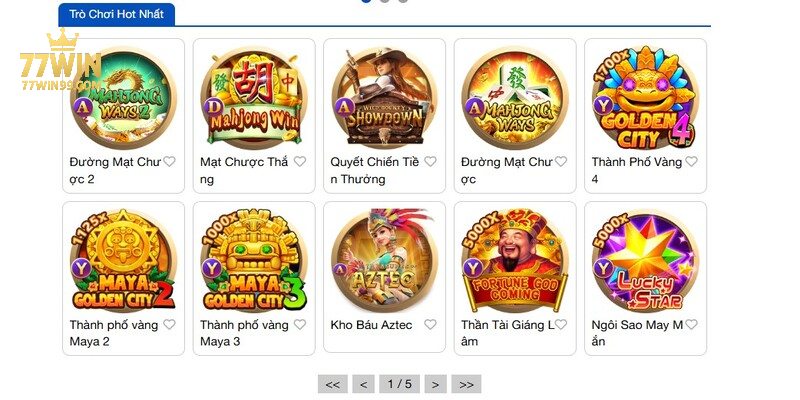800x400 pixels.
Task: Select the Trò Chơi Hot Nhất tab
Action: 117,14
